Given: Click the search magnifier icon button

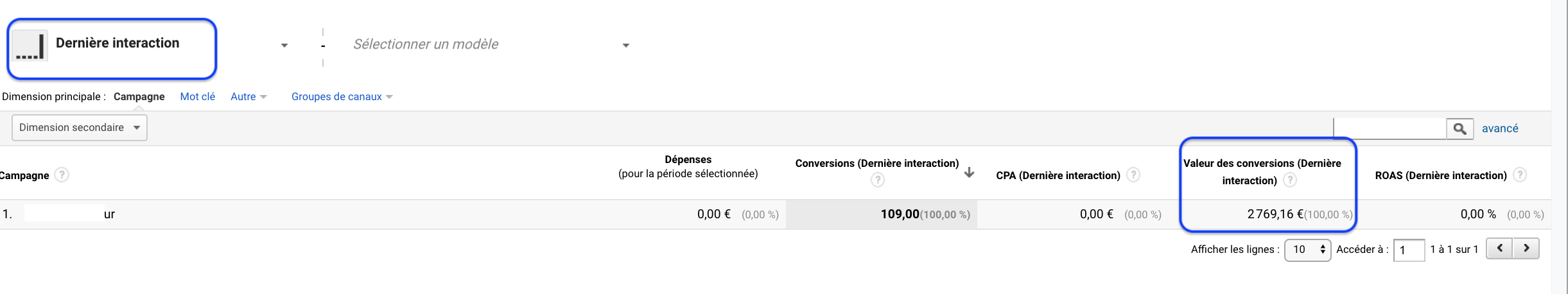Looking at the screenshot, I should pos(1459,128).
